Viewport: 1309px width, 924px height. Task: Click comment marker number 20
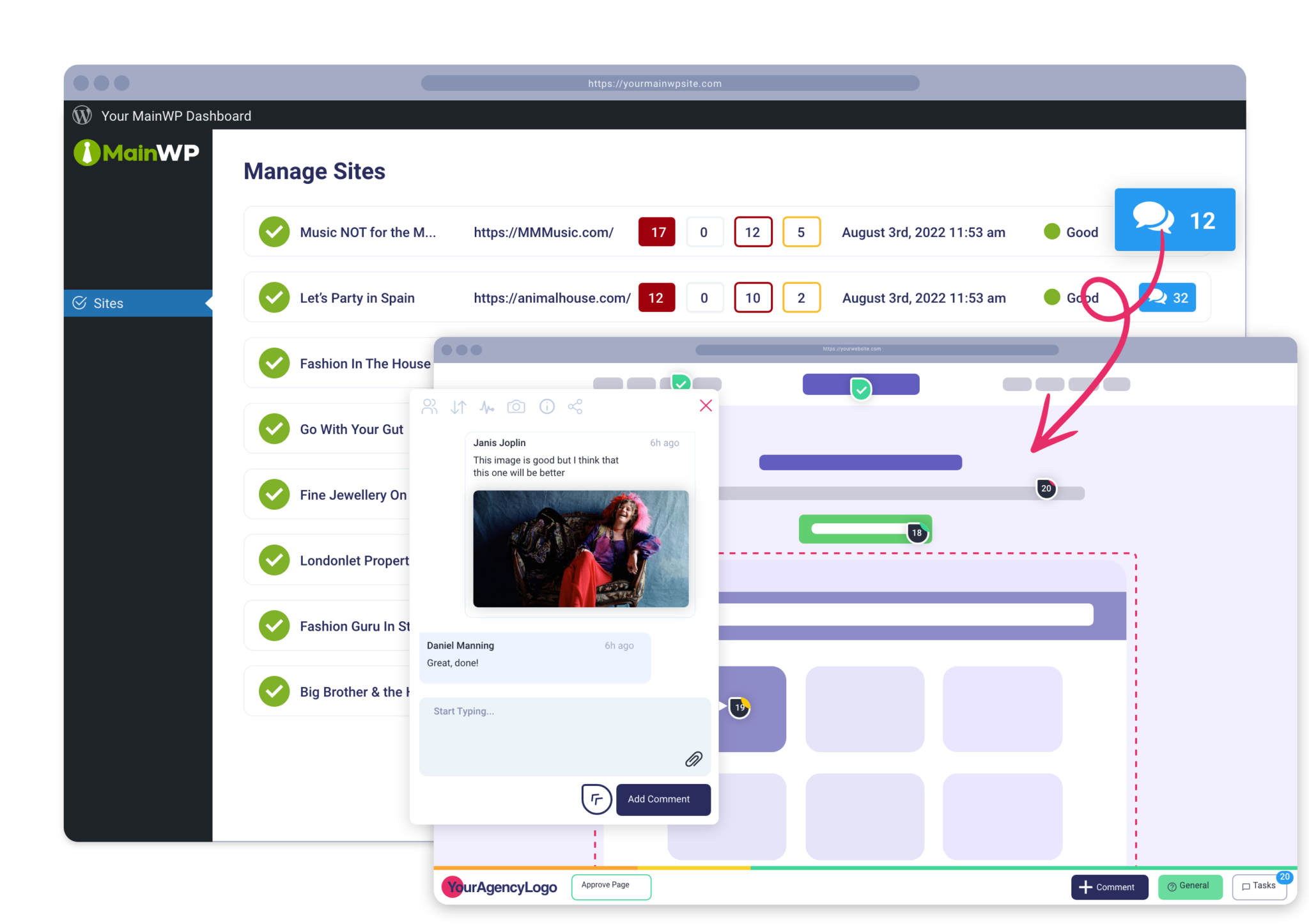tap(1046, 489)
